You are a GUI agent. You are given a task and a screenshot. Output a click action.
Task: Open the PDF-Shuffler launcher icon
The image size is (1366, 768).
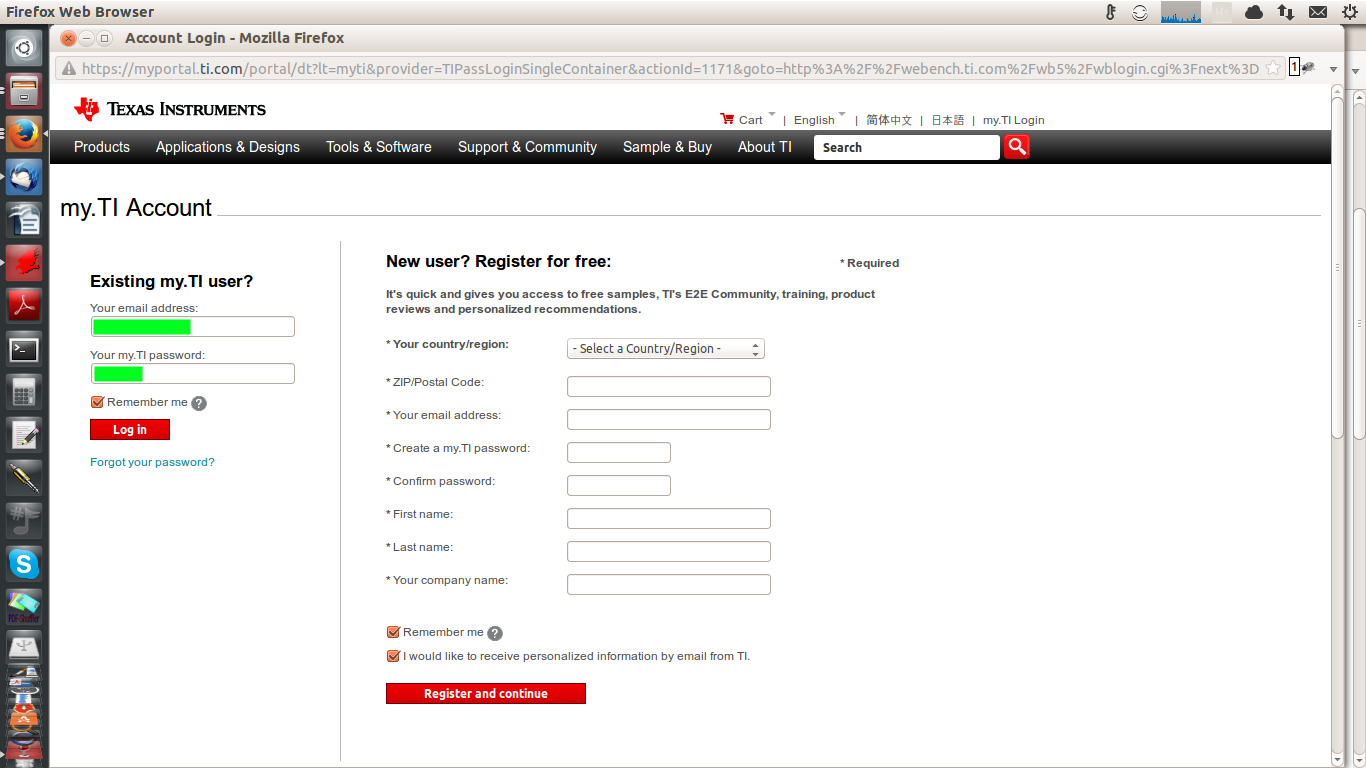[x=24, y=607]
